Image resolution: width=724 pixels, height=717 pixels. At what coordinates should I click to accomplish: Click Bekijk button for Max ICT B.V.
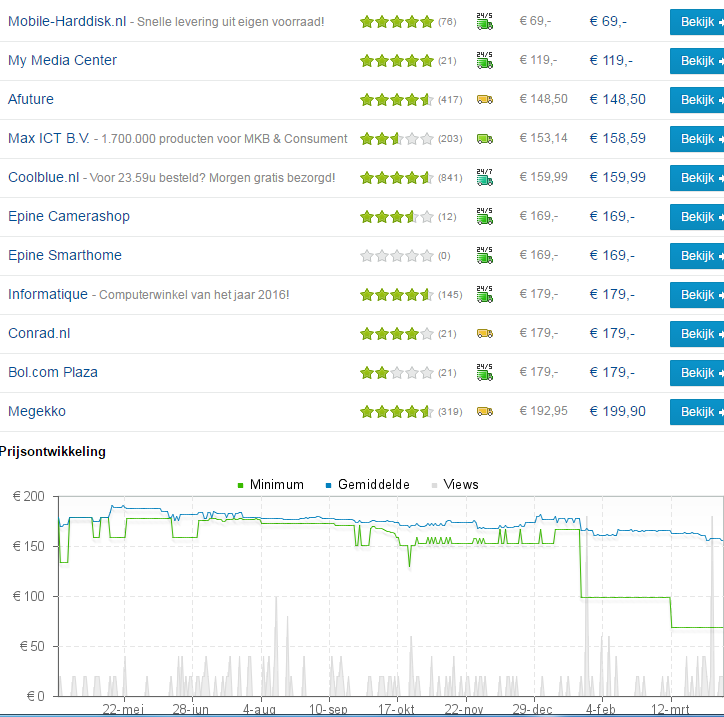[697, 139]
